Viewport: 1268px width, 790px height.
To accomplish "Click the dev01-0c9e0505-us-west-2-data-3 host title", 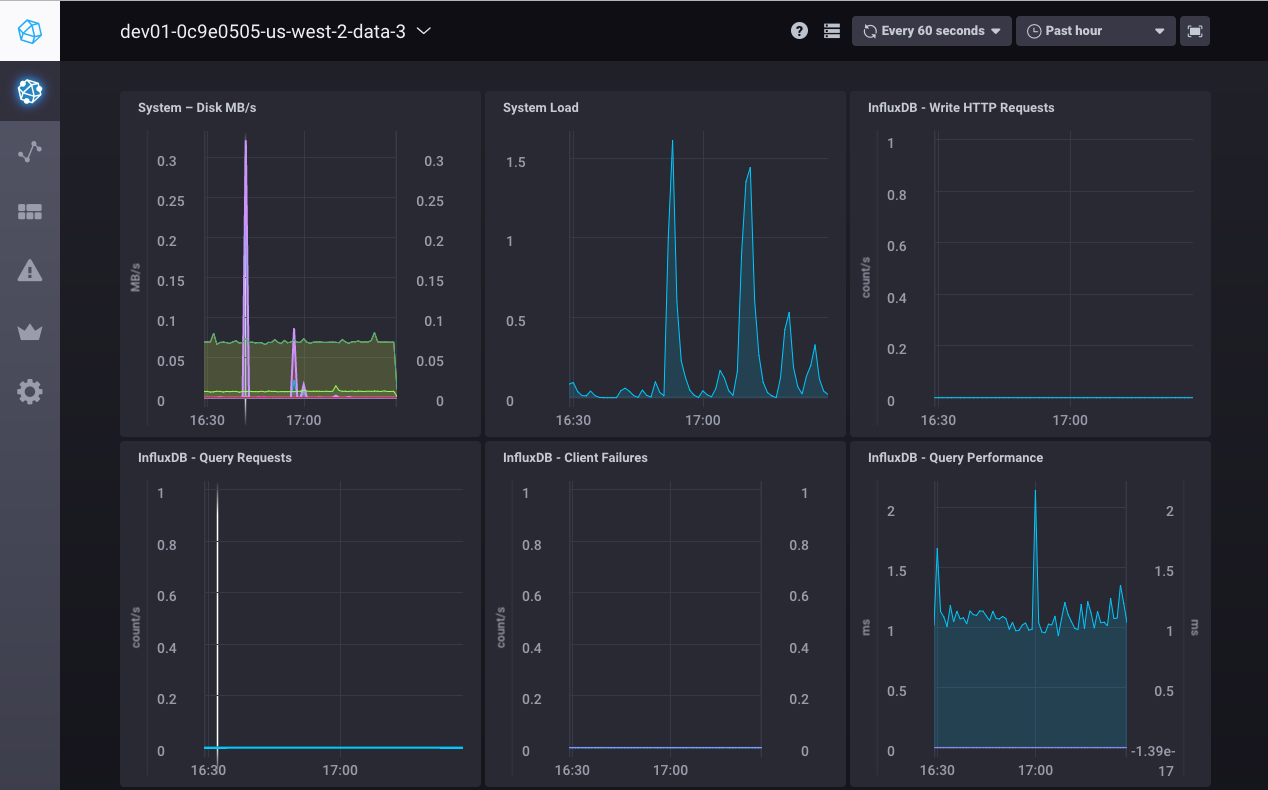I will (262, 31).
